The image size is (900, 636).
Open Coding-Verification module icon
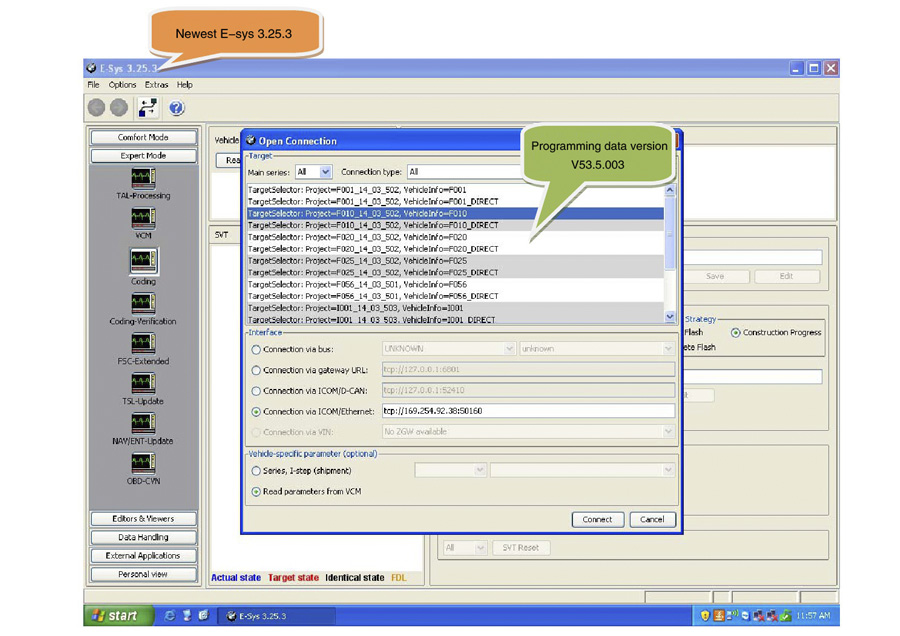[x=143, y=302]
